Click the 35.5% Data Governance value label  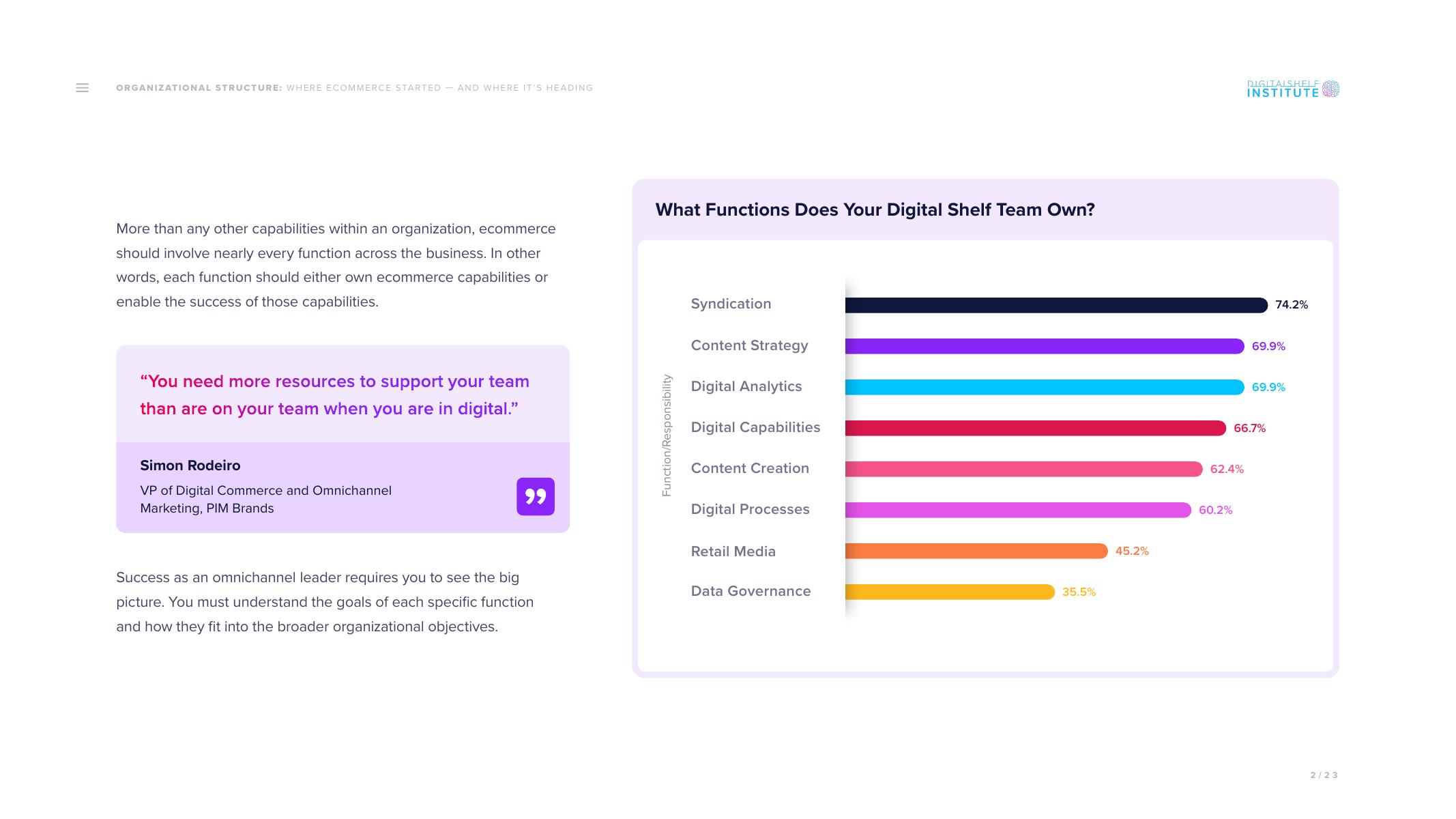pyautogui.click(x=1079, y=592)
